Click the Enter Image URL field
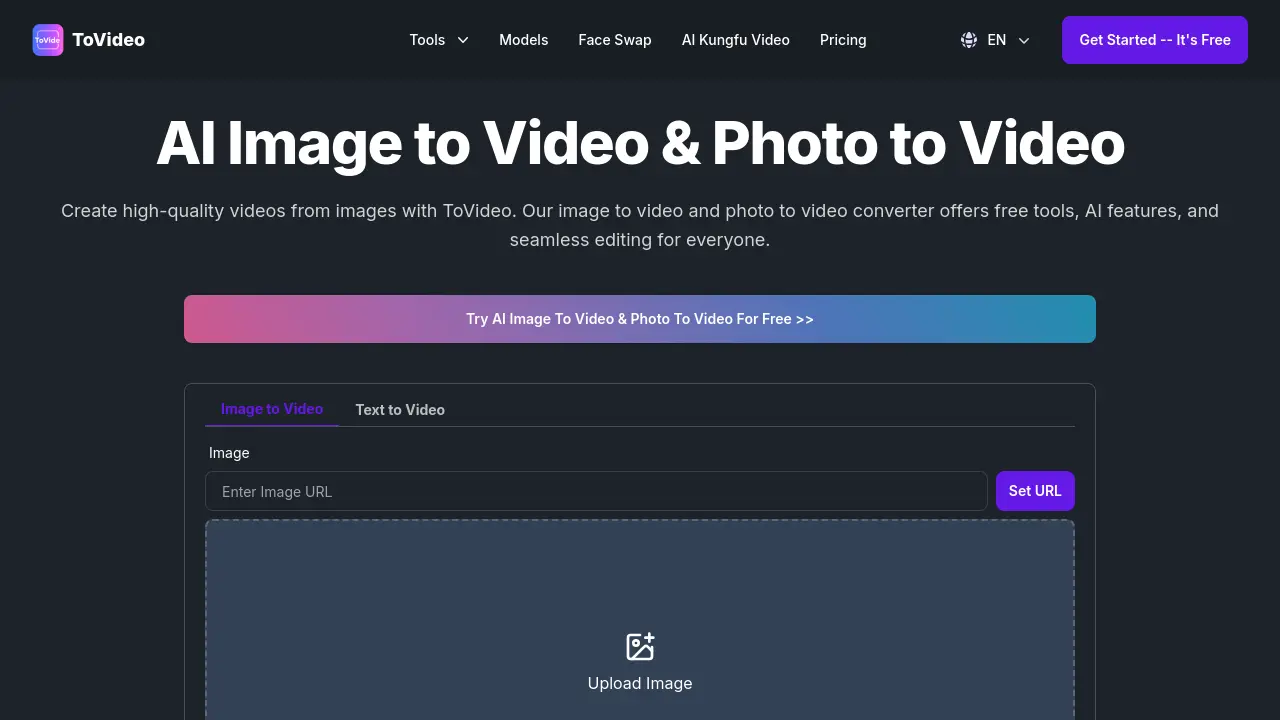Screen dimensions: 1280x720 click(x=596, y=491)
